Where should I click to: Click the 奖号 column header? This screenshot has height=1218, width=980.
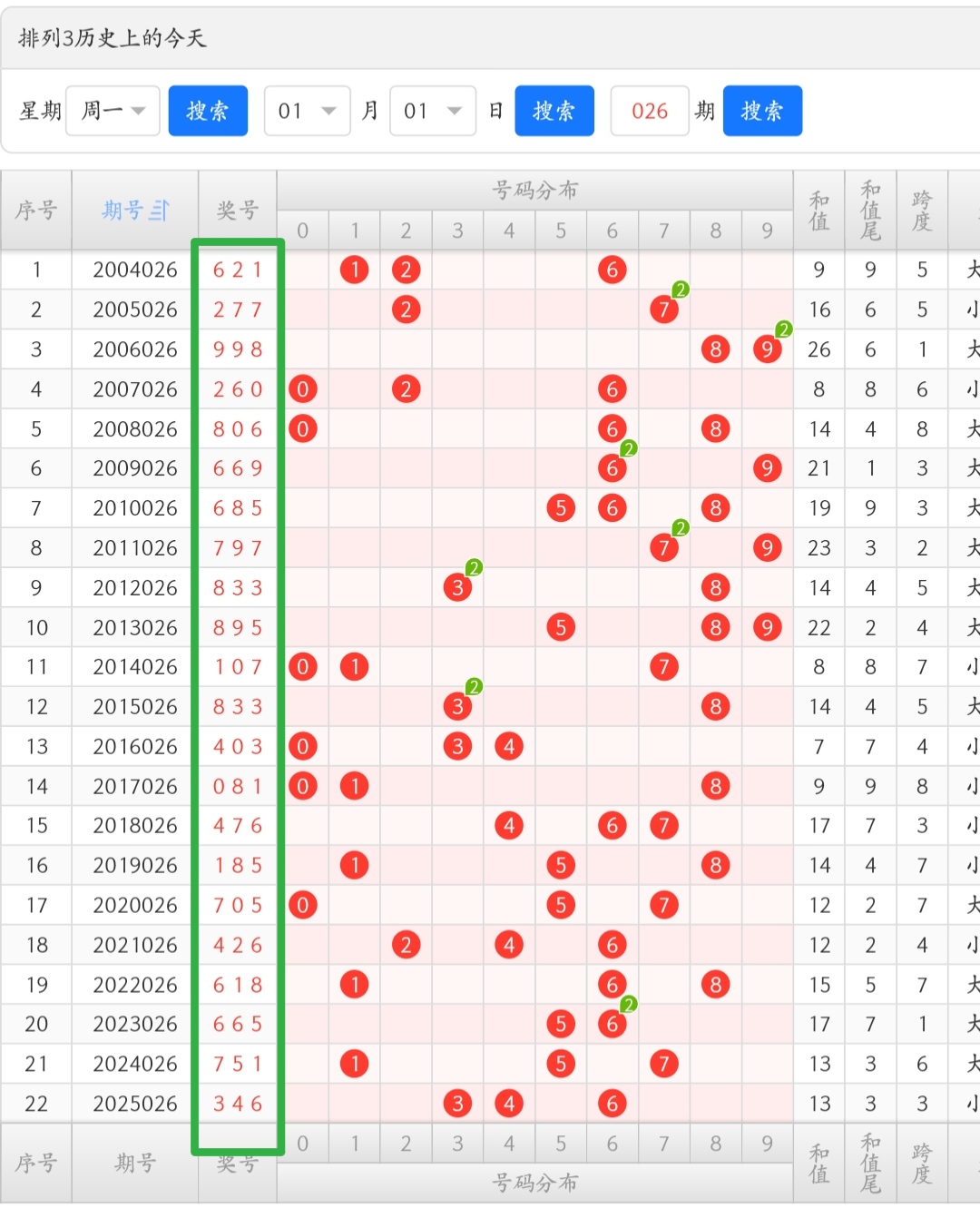pos(238,210)
